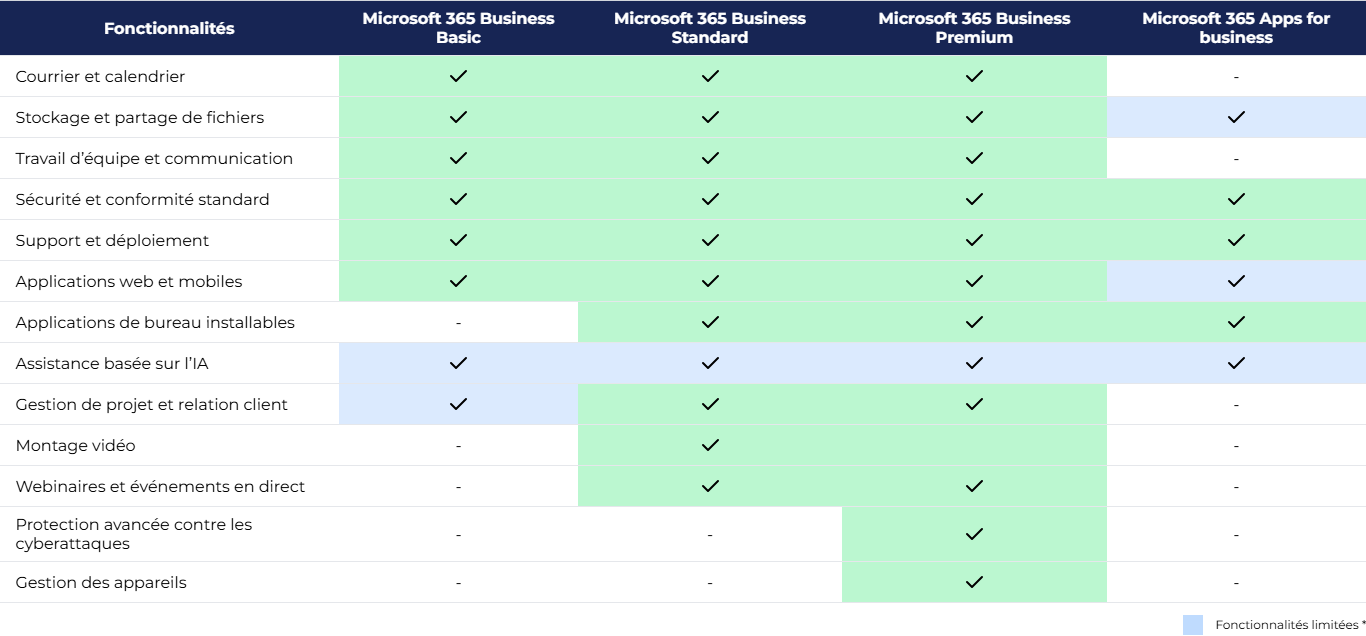
Task: Click the 'Courrier et calendrier' row label
Action: pos(100,76)
